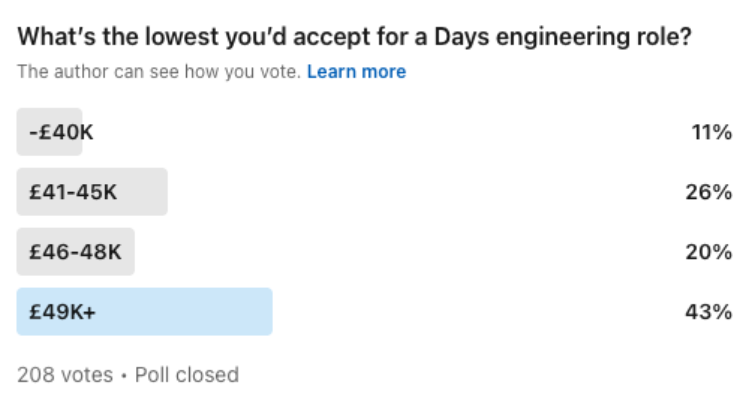Click the 26% result percentage
The width and height of the screenshot is (753, 400).
pos(711,192)
